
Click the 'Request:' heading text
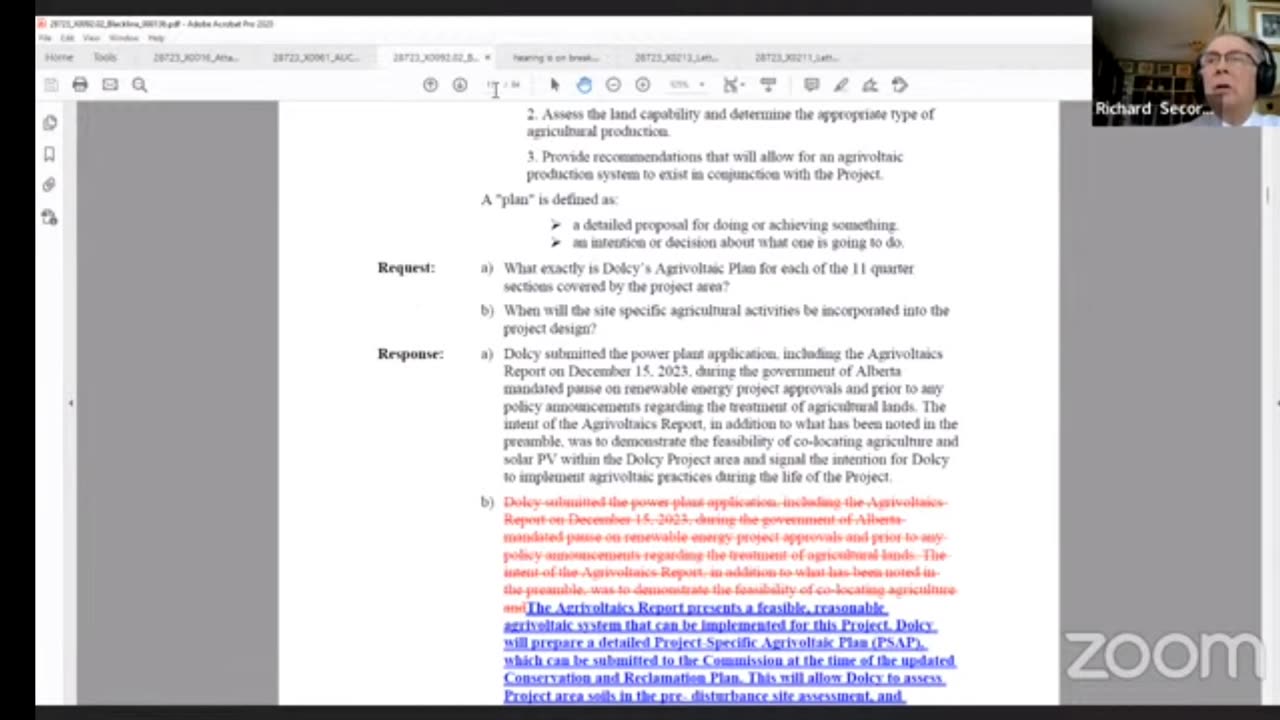click(406, 268)
